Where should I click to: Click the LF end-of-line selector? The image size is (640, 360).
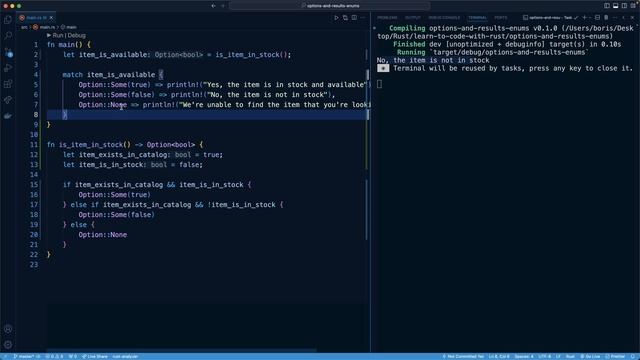click(x=558, y=356)
